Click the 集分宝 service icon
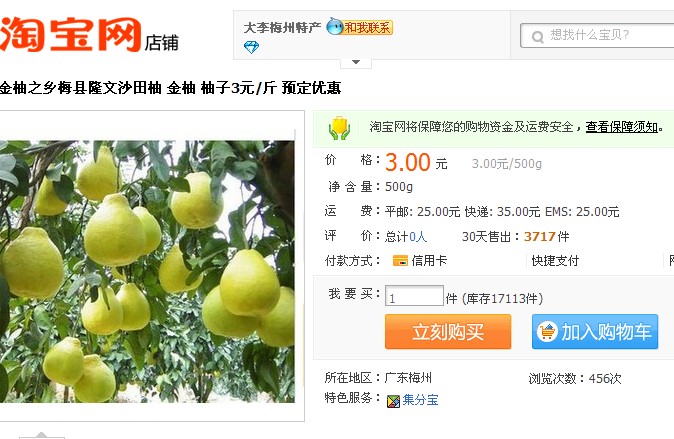This screenshot has width=674, height=439. (x=393, y=401)
